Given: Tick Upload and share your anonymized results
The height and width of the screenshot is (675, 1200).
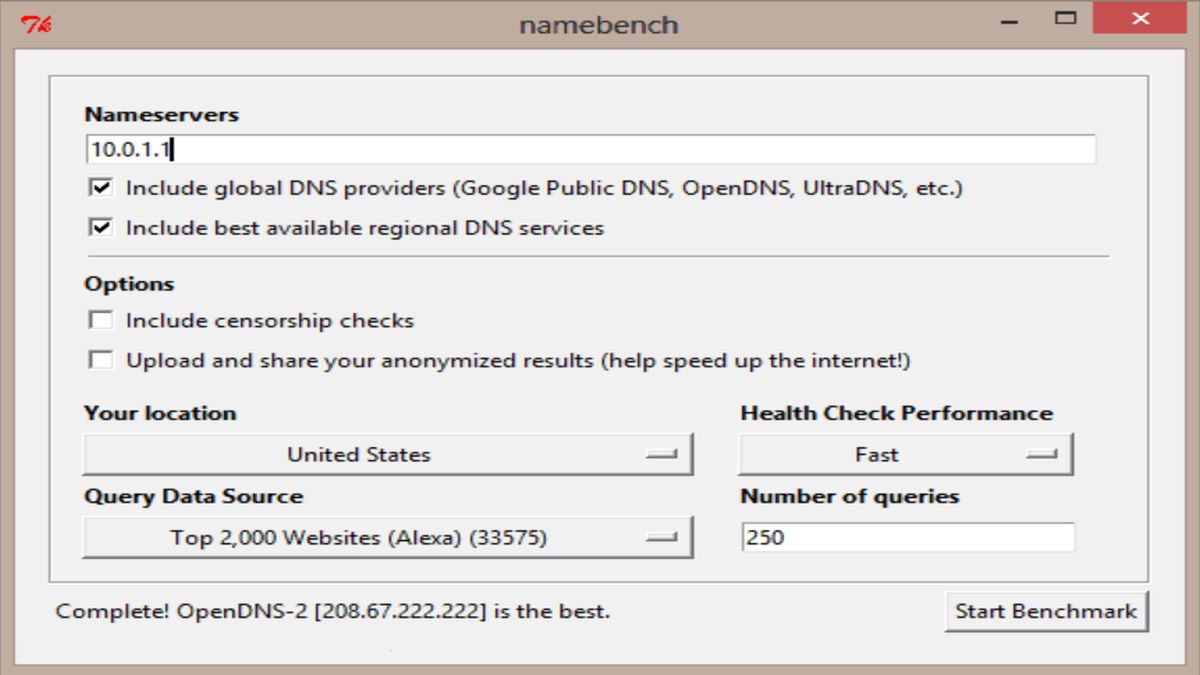Looking at the screenshot, I should 101,360.
